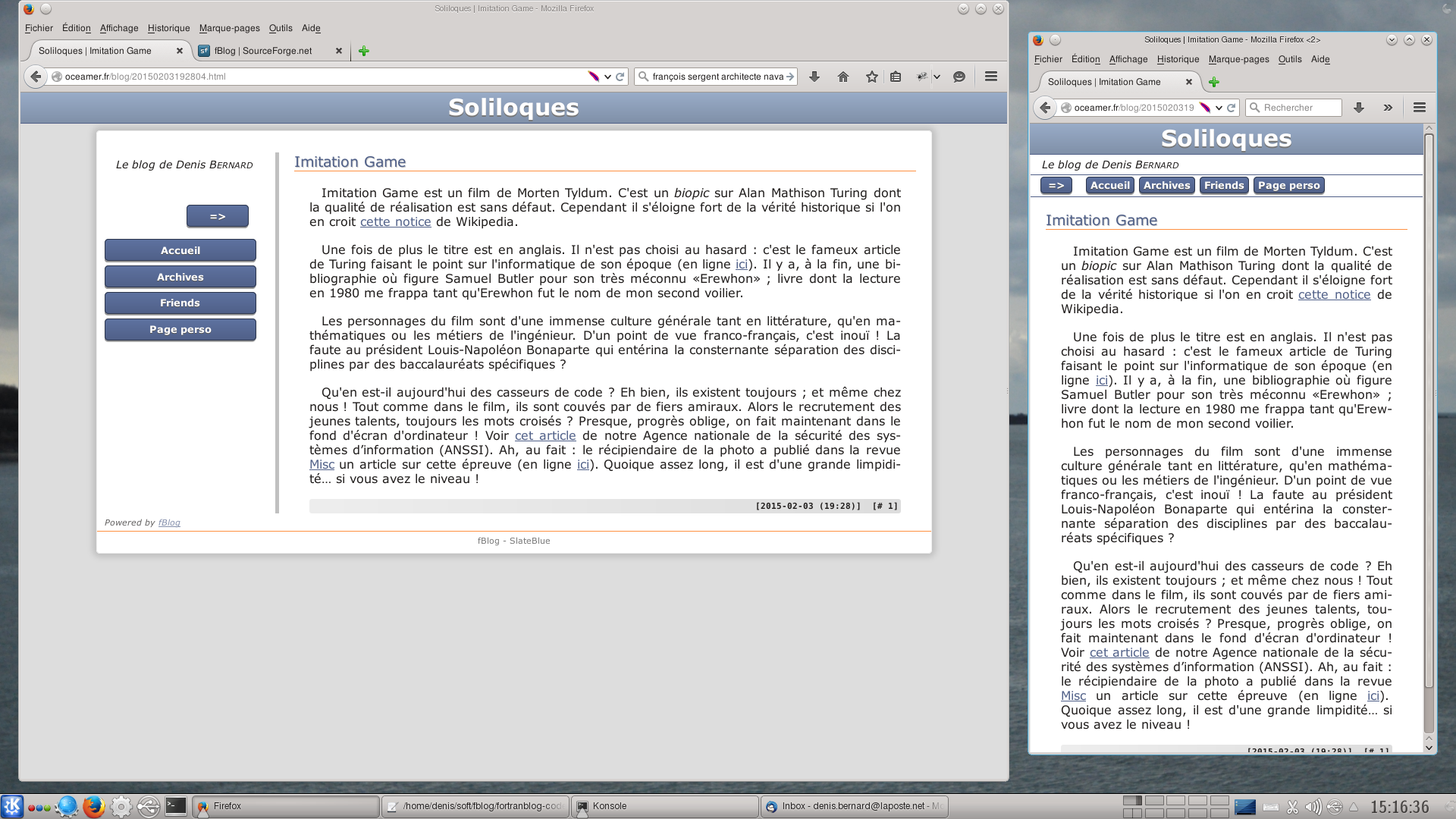The image size is (1456, 819).
Task: Follow the cette notice Wikipedia link
Action: [x=395, y=222]
